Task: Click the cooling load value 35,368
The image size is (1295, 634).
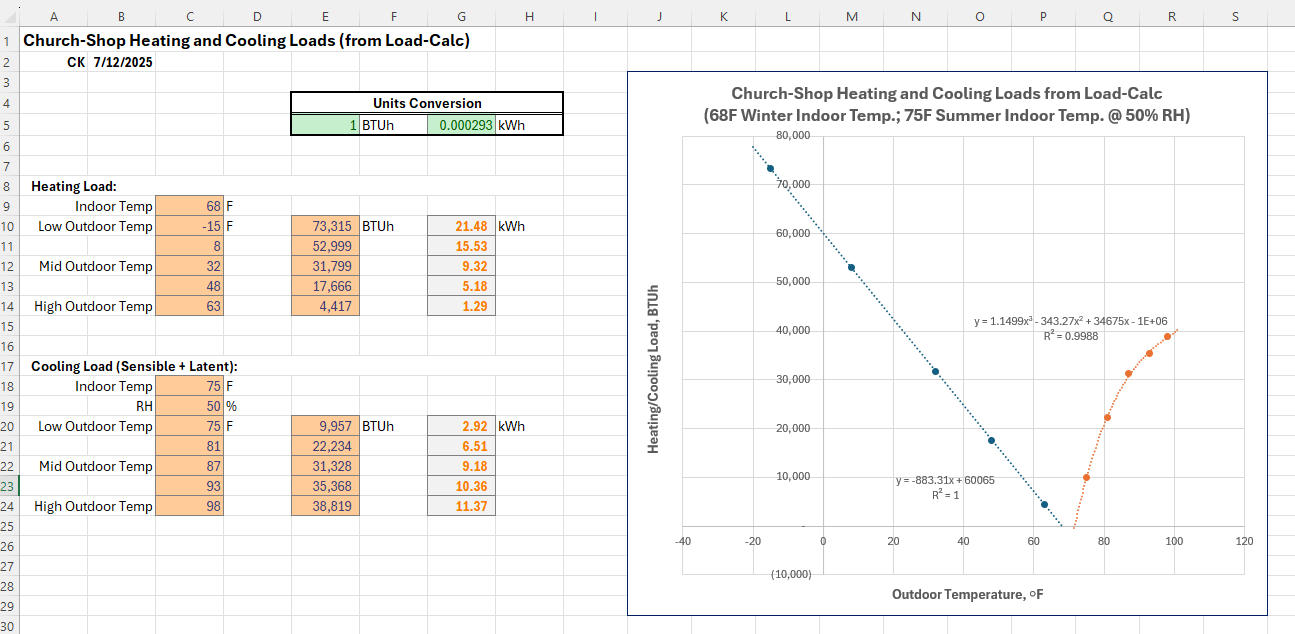Action: tap(326, 486)
